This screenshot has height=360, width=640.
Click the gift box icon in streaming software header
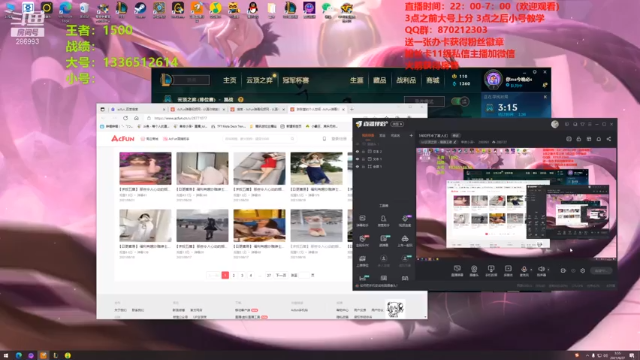589,139
